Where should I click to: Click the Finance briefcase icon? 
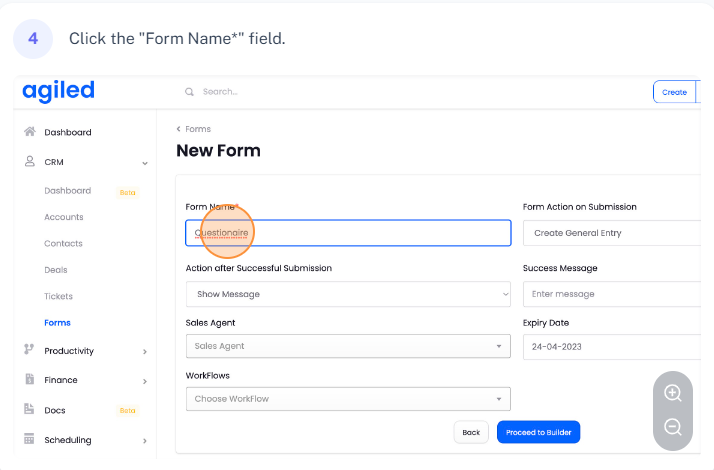pos(30,380)
